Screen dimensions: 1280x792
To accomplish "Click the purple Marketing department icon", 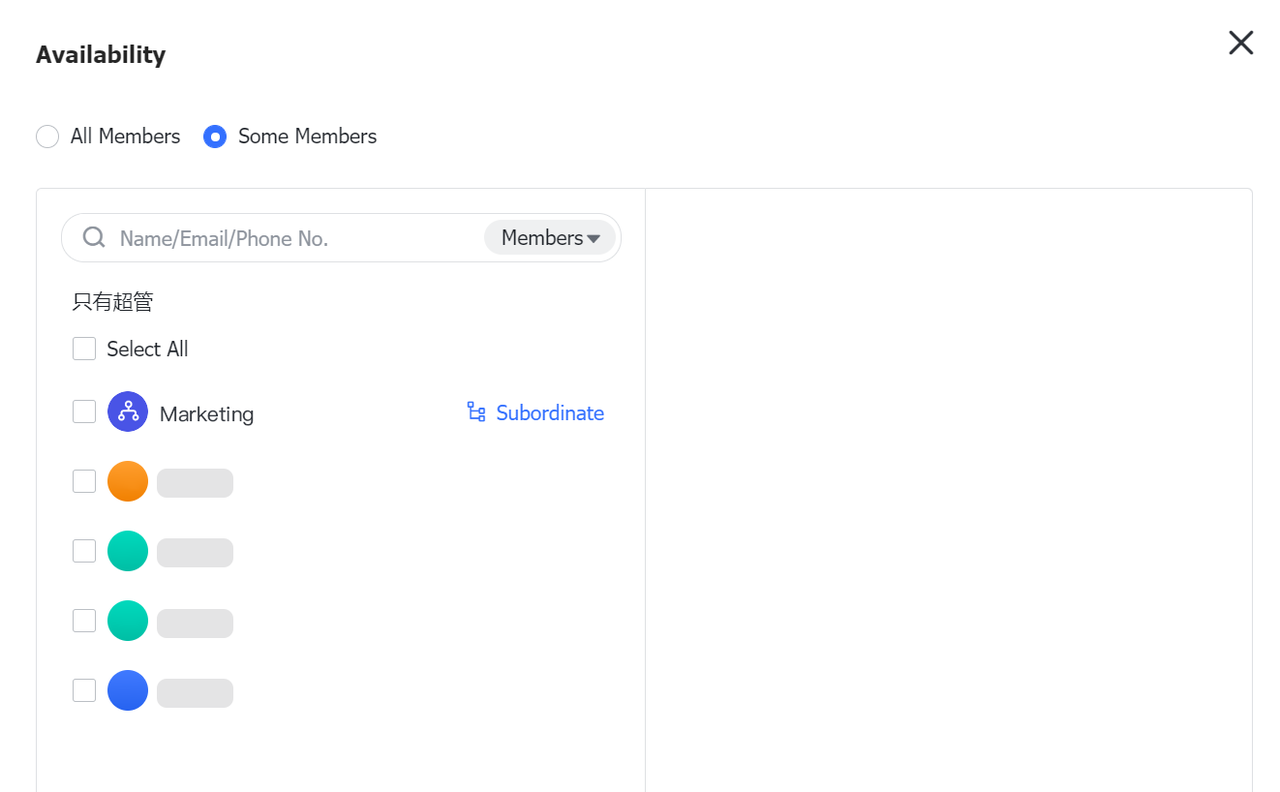I will 128,412.
